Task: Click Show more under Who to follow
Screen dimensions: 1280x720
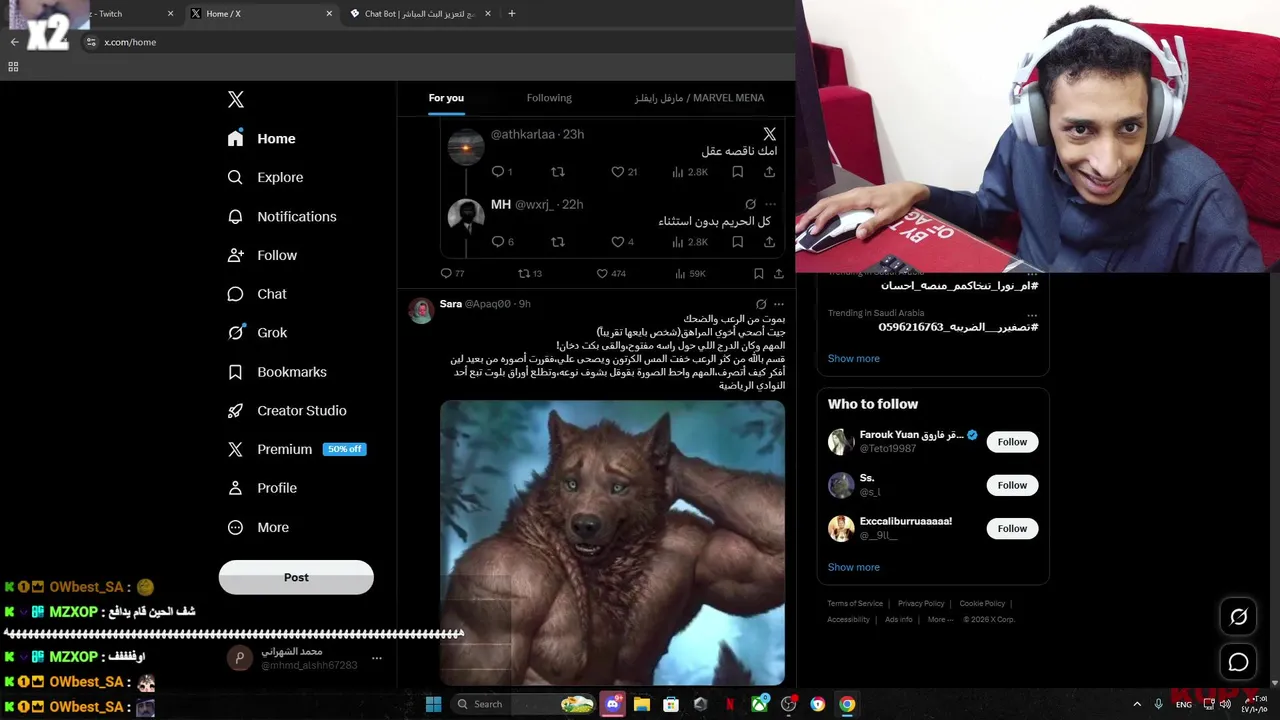Action: (853, 567)
